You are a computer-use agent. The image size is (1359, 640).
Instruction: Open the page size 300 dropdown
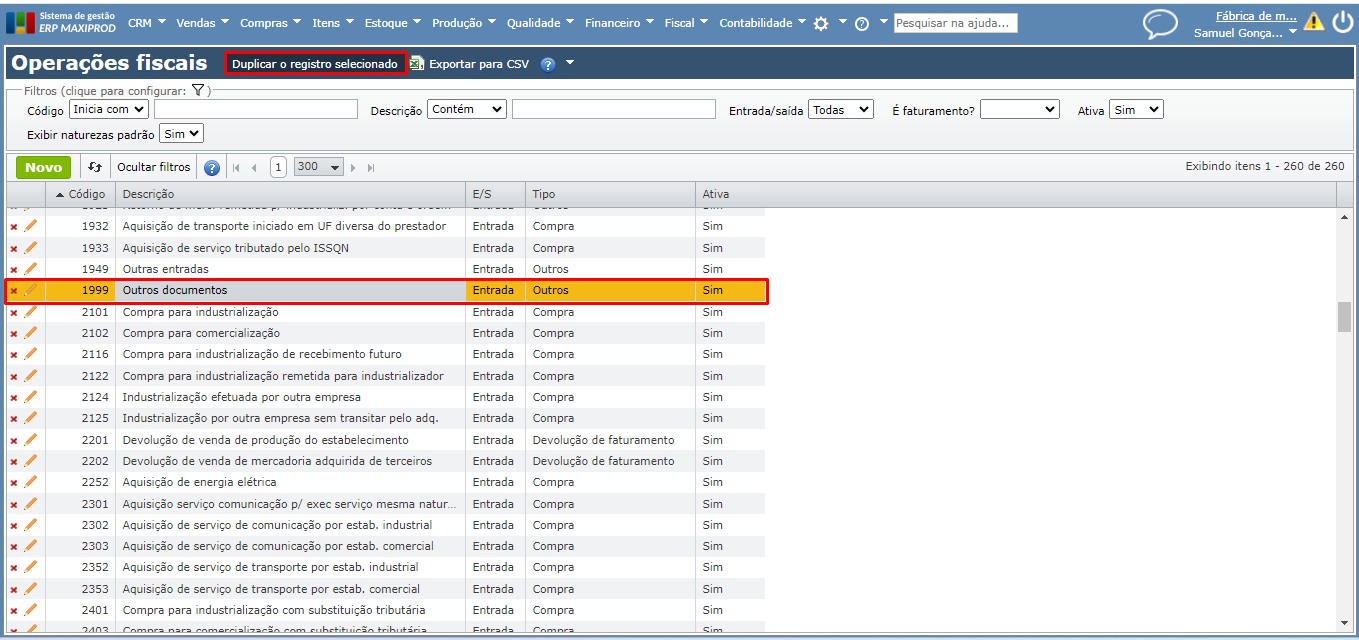(318, 167)
